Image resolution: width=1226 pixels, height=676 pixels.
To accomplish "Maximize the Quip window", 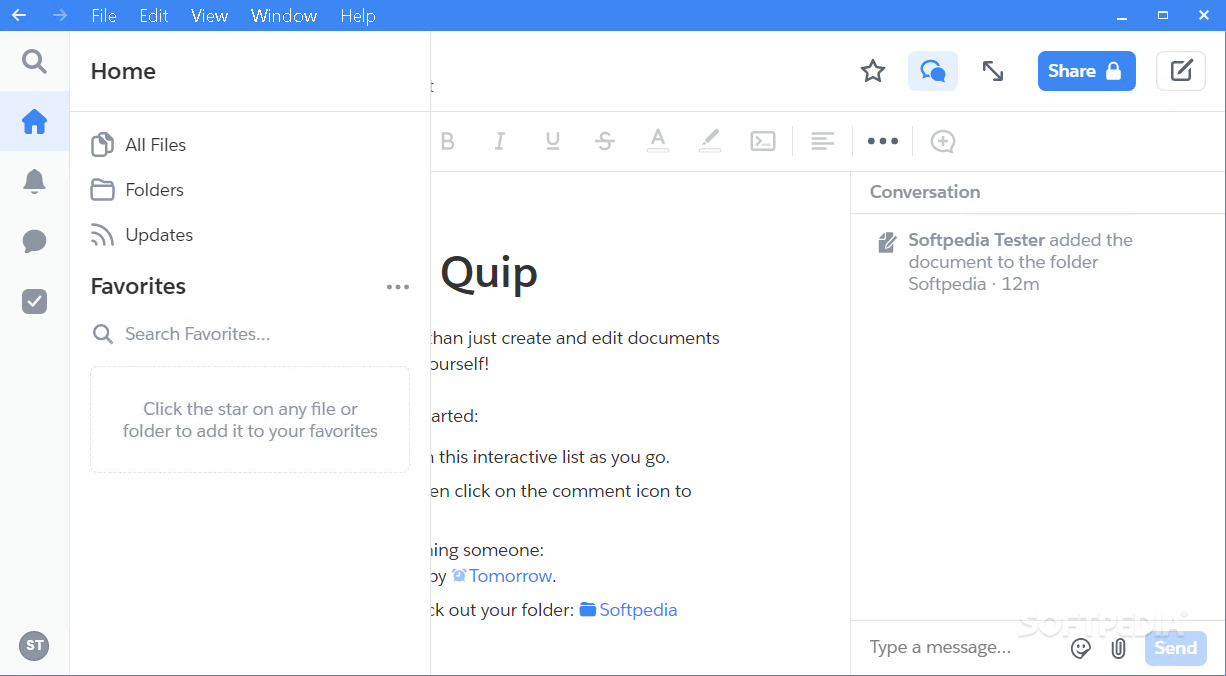I will 1162,15.
